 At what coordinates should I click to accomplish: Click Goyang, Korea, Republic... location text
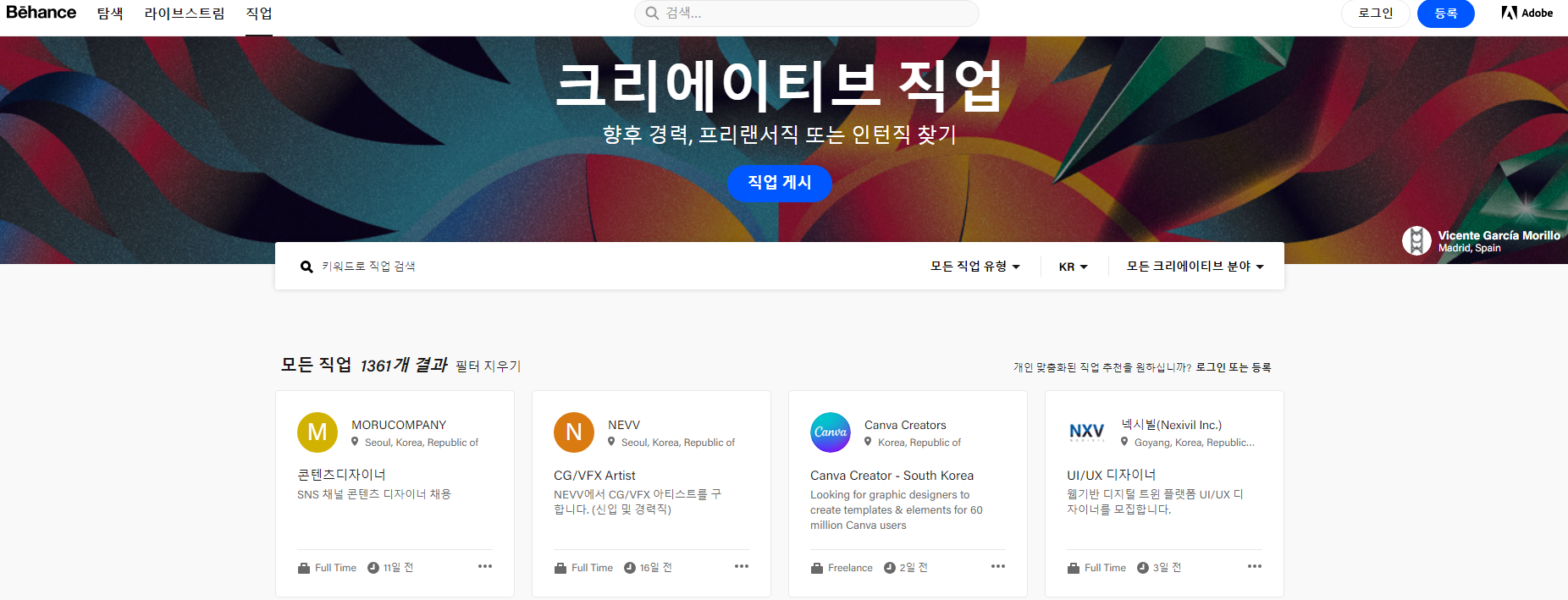[1195, 443]
